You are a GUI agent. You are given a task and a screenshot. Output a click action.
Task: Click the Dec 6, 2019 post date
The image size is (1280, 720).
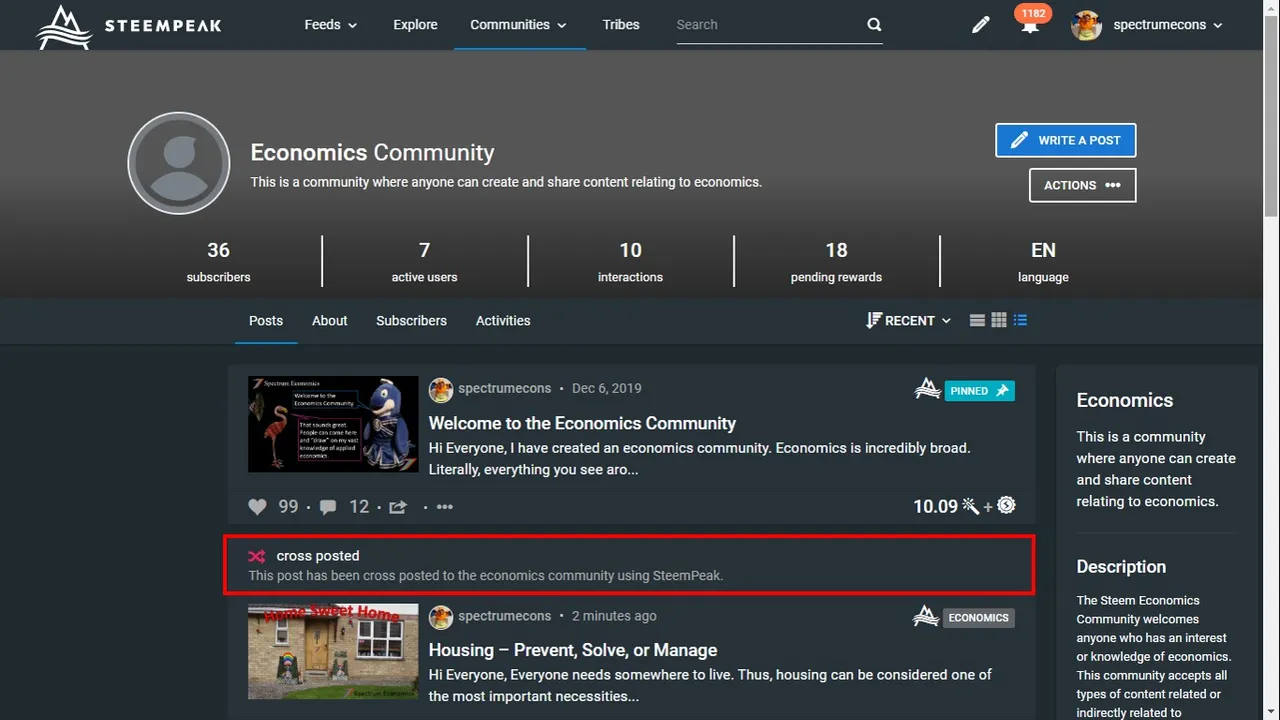607,389
